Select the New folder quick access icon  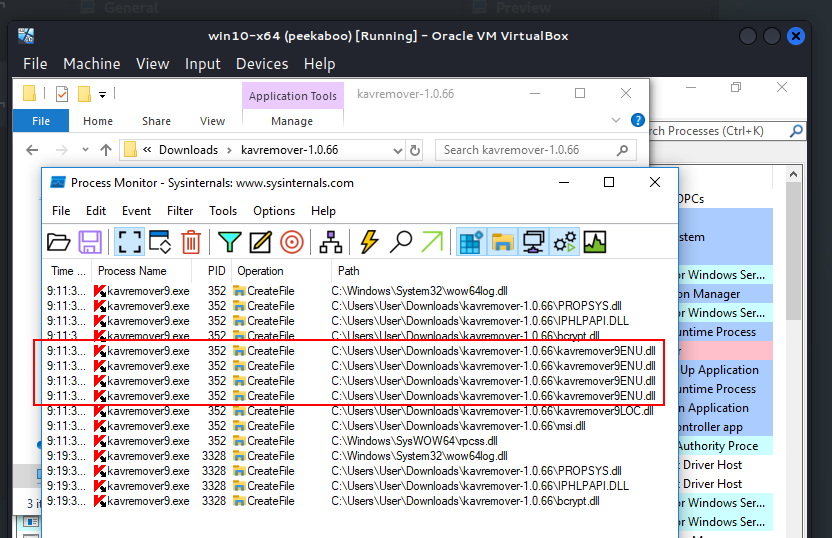(x=84, y=94)
